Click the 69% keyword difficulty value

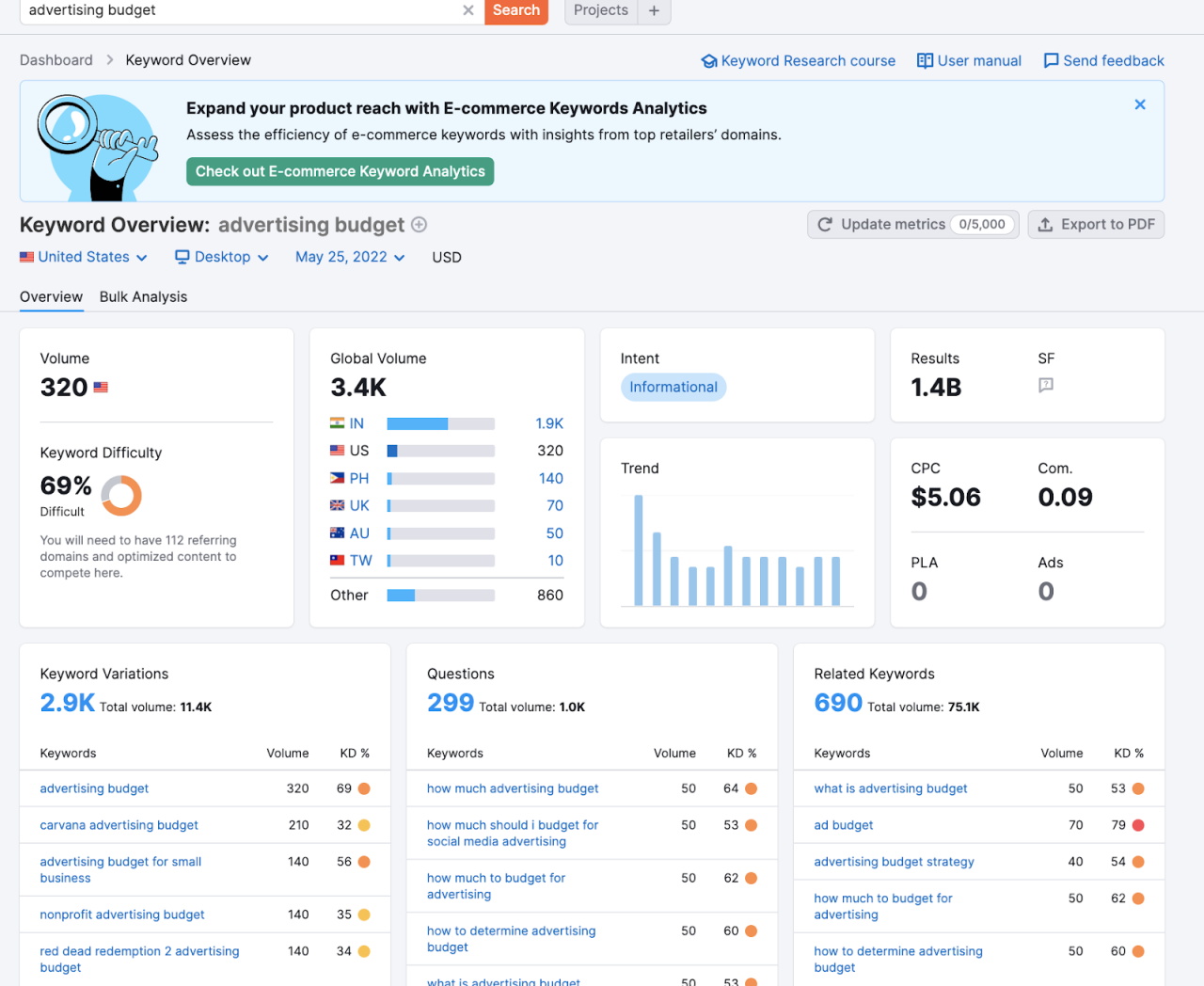point(66,485)
